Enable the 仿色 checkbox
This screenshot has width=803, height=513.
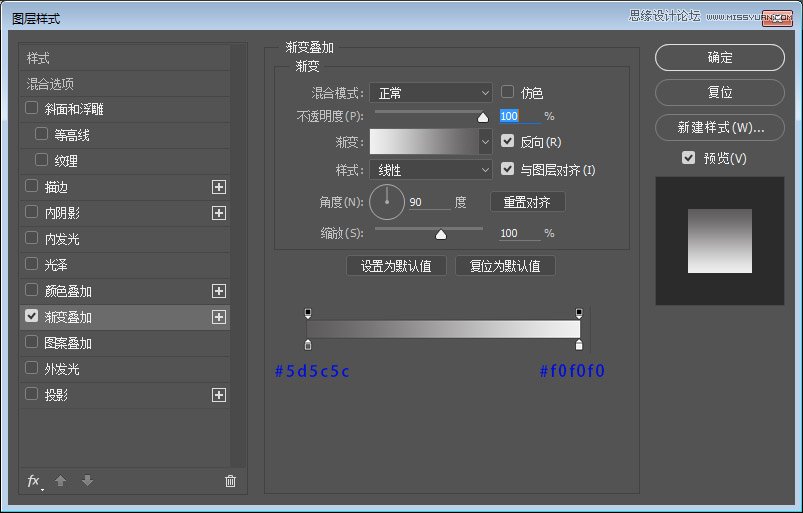[x=508, y=92]
